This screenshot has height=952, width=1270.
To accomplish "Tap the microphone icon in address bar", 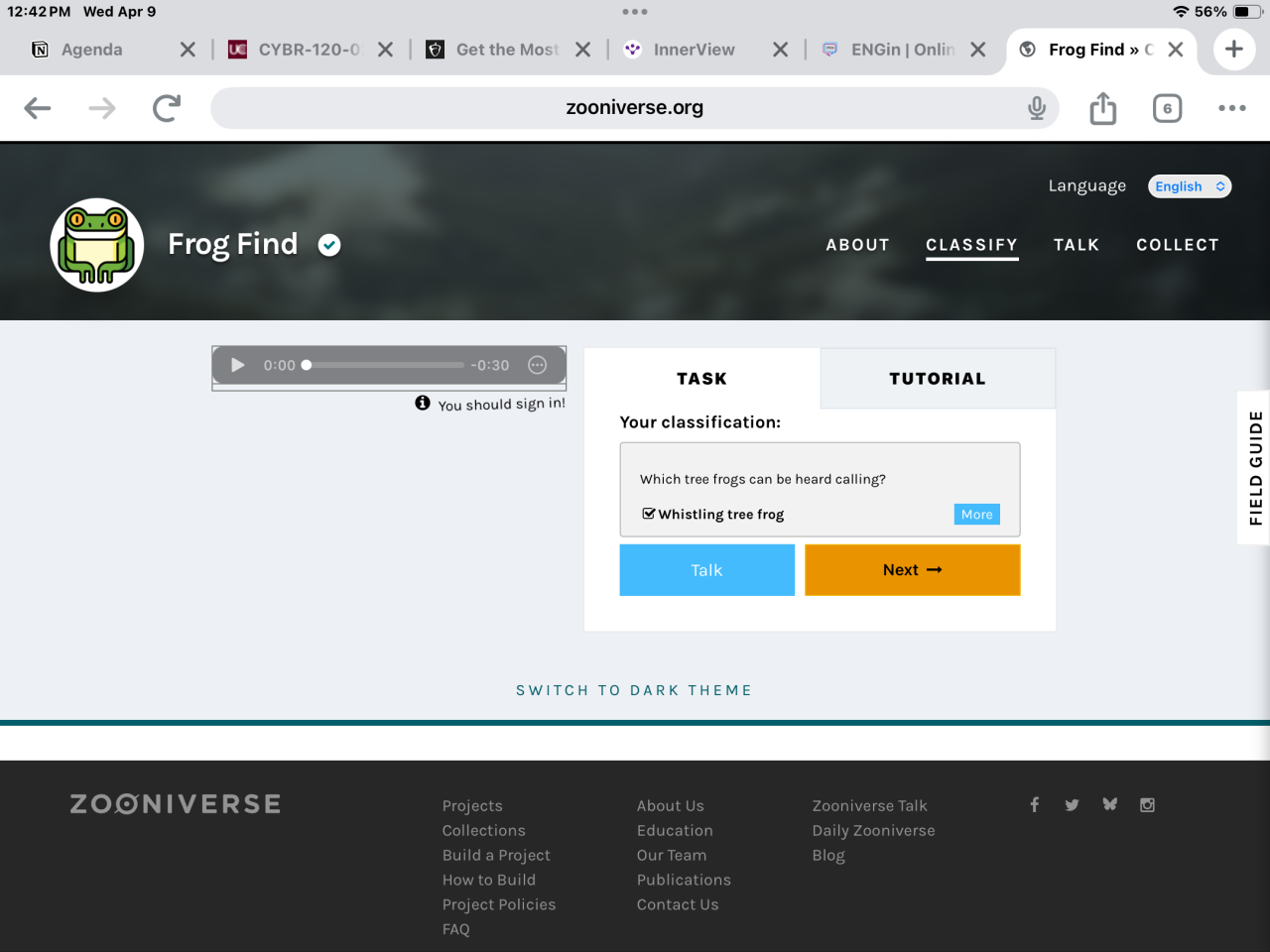I will [x=1037, y=108].
